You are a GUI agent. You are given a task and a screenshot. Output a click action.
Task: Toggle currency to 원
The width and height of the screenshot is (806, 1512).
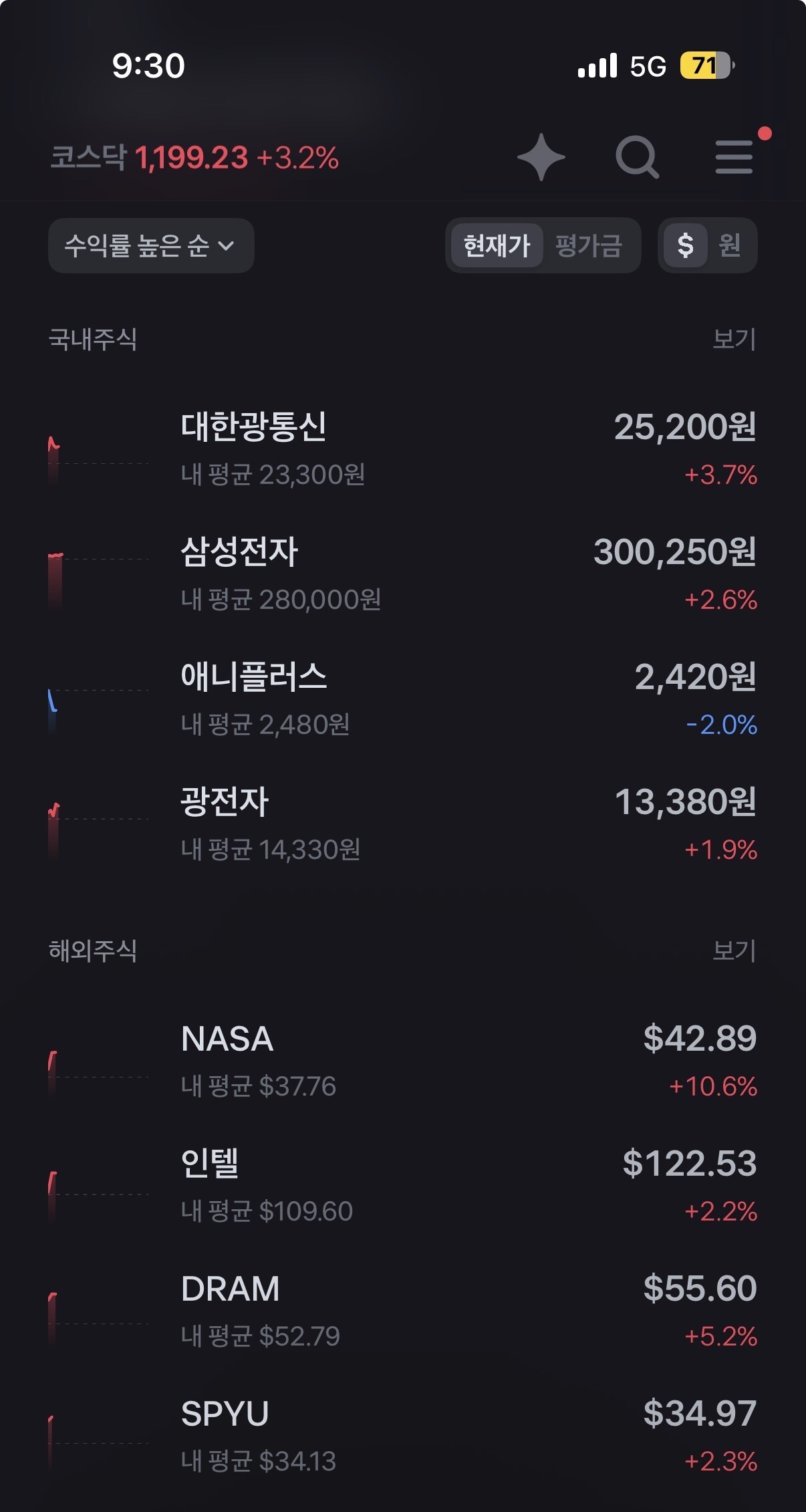coord(730,245)
